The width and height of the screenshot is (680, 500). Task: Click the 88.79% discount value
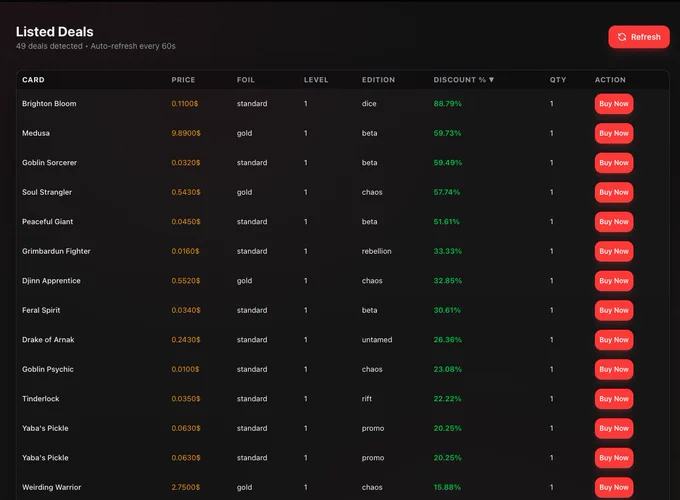pyautogui.click(x=448, y=104)
